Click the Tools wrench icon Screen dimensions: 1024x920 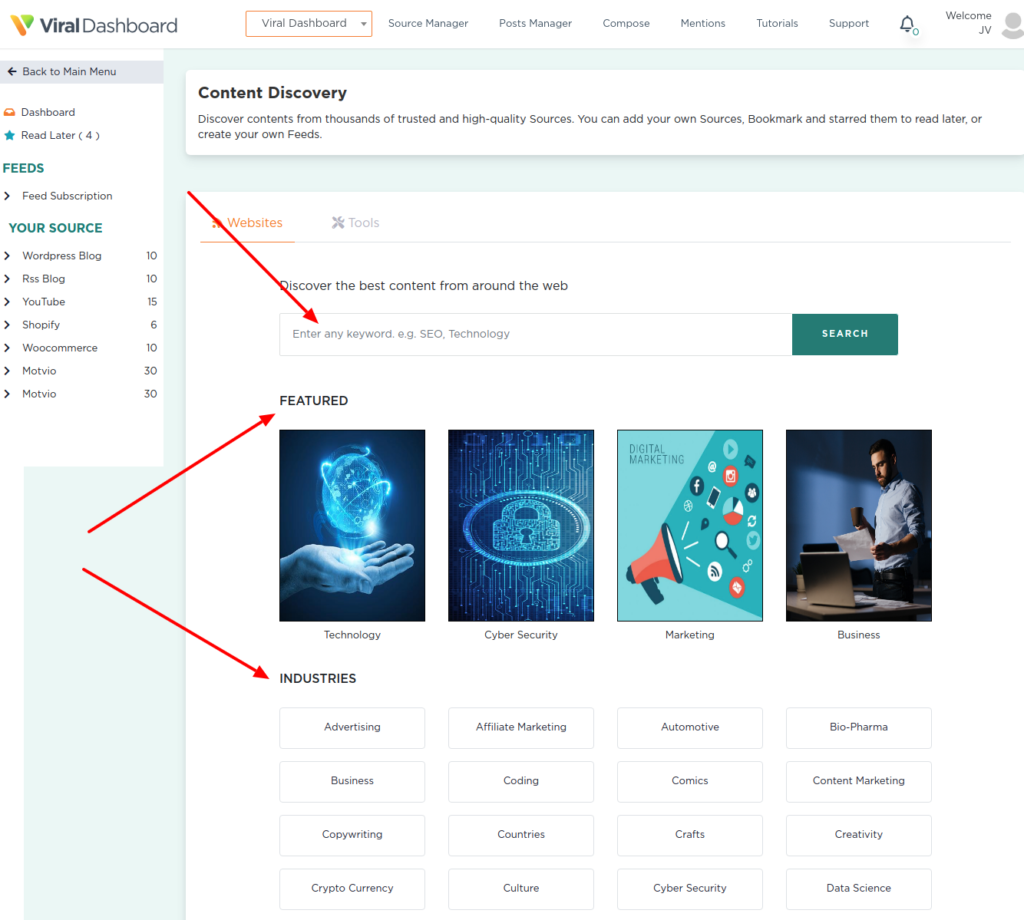338,223
